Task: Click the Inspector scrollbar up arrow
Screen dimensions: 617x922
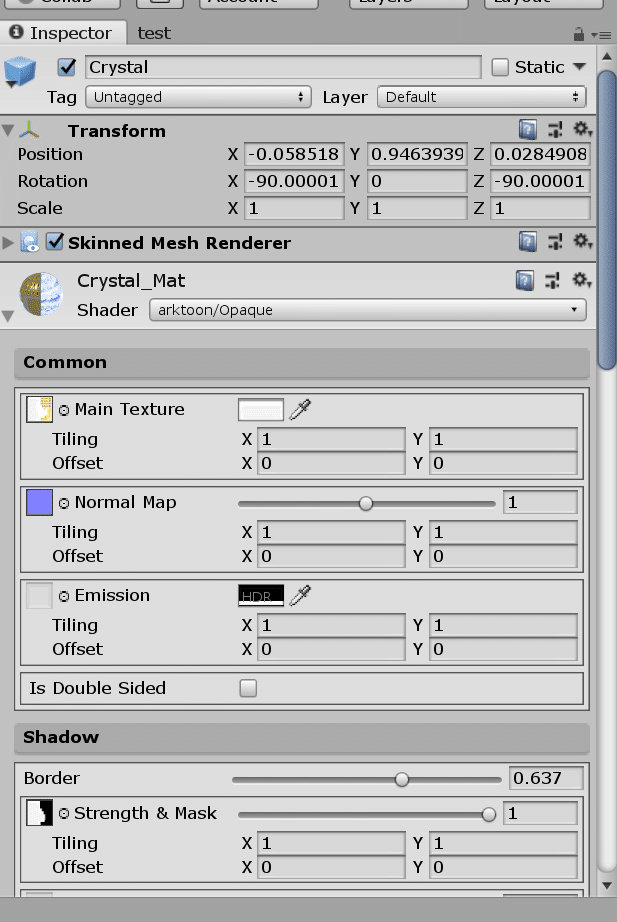Action: [606, 57]
